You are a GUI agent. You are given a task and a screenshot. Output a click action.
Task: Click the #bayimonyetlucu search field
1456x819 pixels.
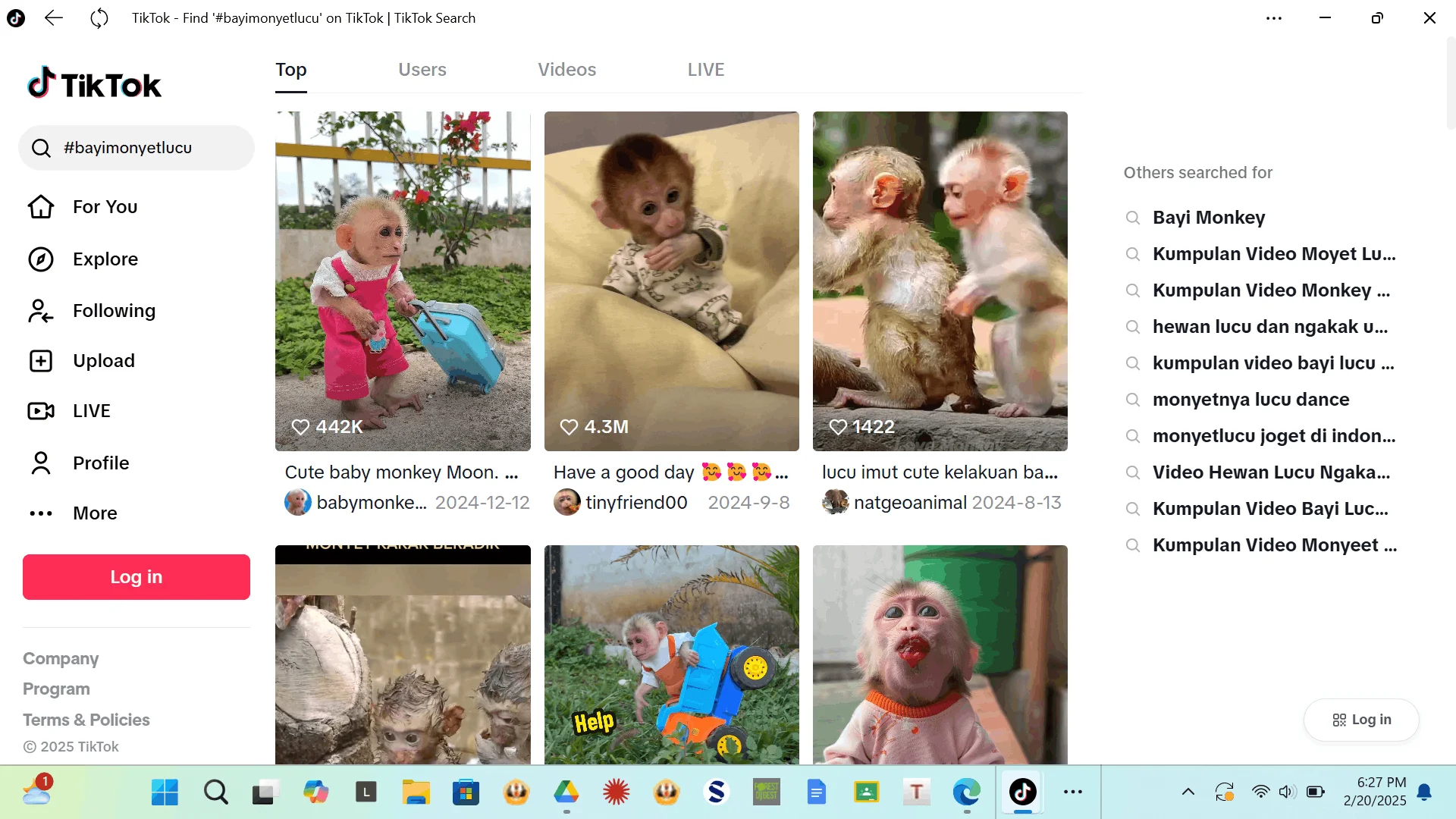click(x=136, y=148)
